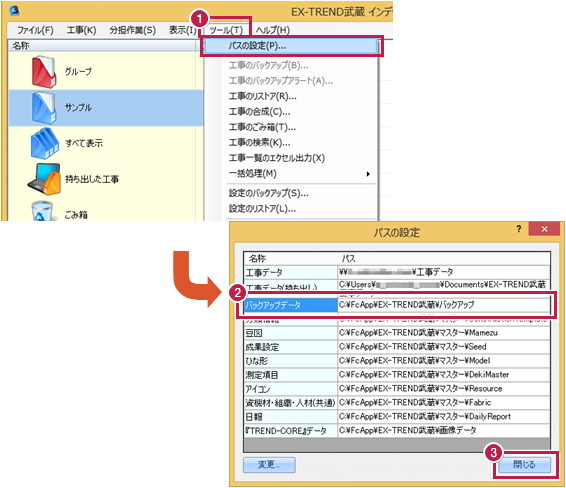Image resolution: width=566 pixels, height=488 pixels.
Task: Open the 工事(K) menu
Action: pos(81,30)
